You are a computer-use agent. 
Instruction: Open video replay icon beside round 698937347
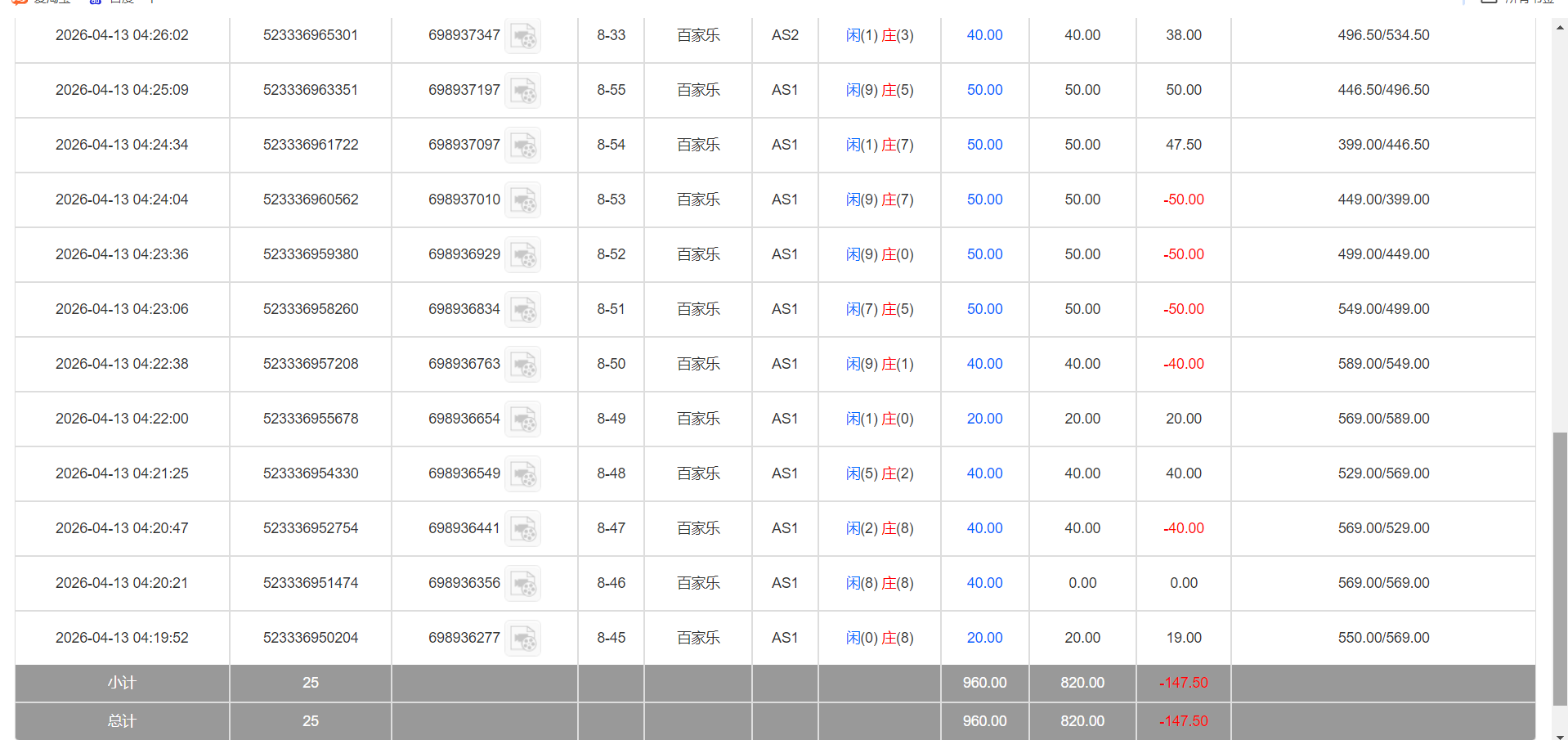pyautogui.click(x=522, y=36)
